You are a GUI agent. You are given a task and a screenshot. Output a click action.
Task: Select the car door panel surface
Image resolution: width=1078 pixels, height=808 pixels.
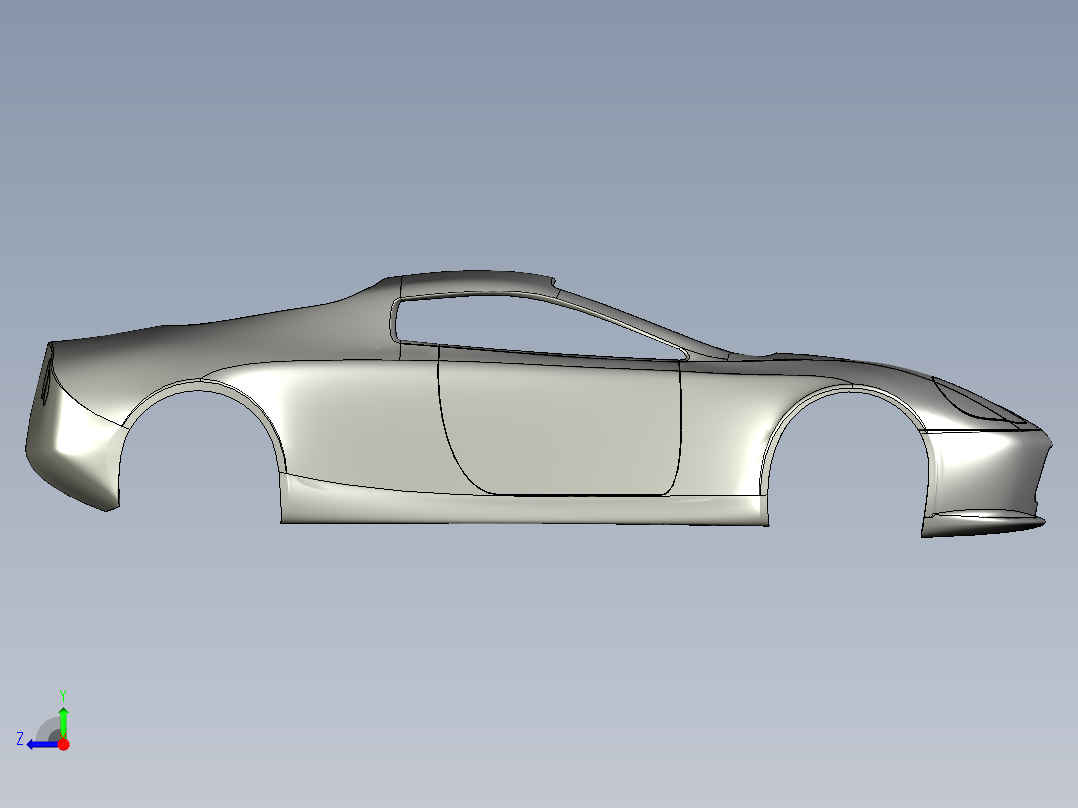pos(560,425)
